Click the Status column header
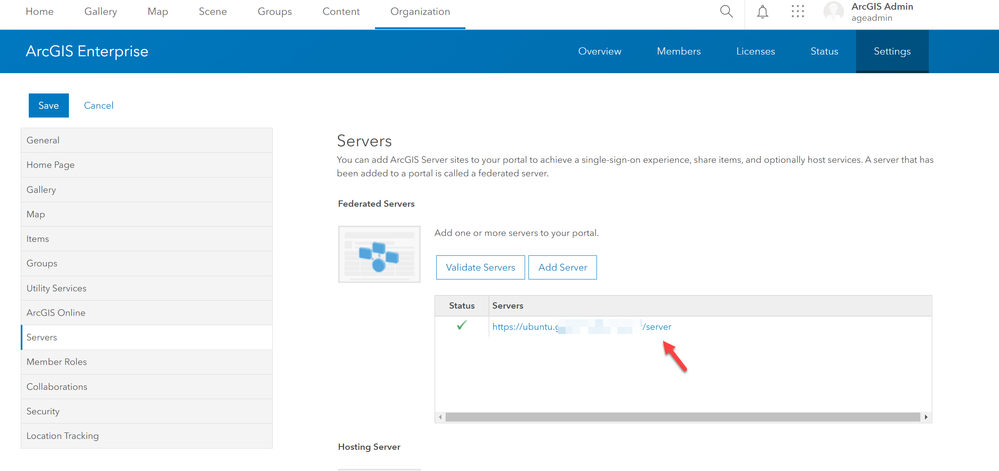The height and width of the screenshot is (471, 999). click(x=462, y=306)
